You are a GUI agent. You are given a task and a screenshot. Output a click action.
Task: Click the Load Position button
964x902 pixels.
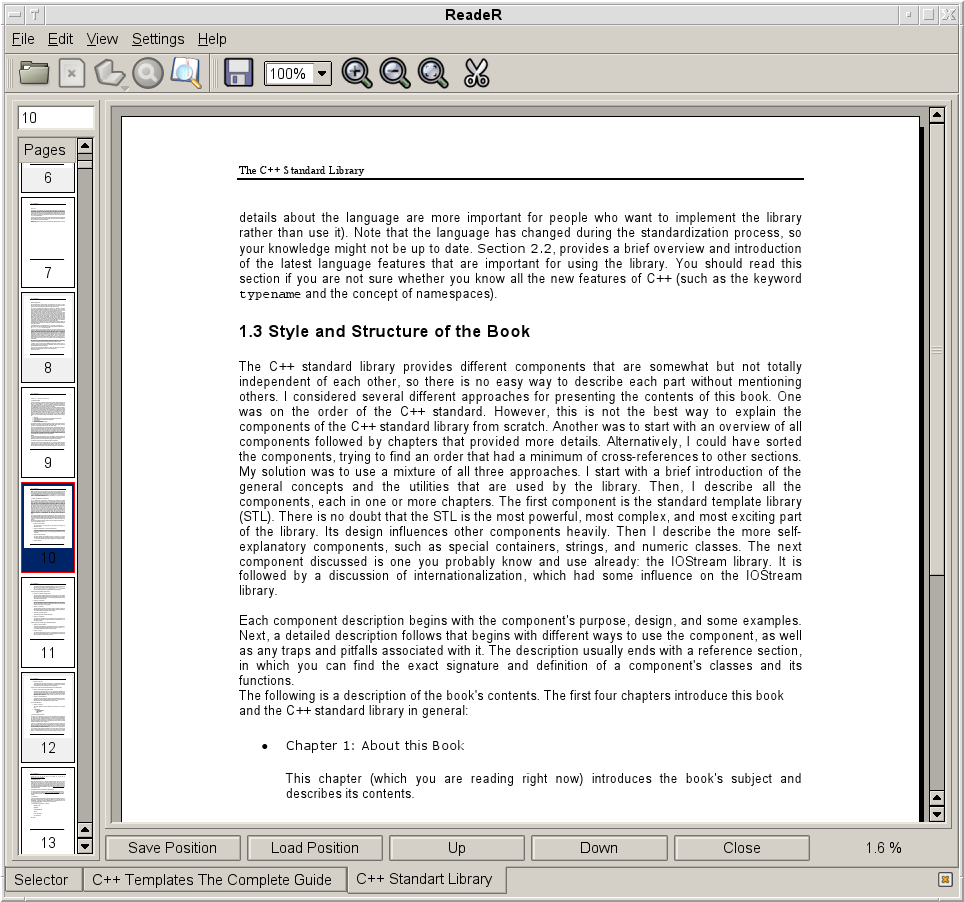(315, 848)
